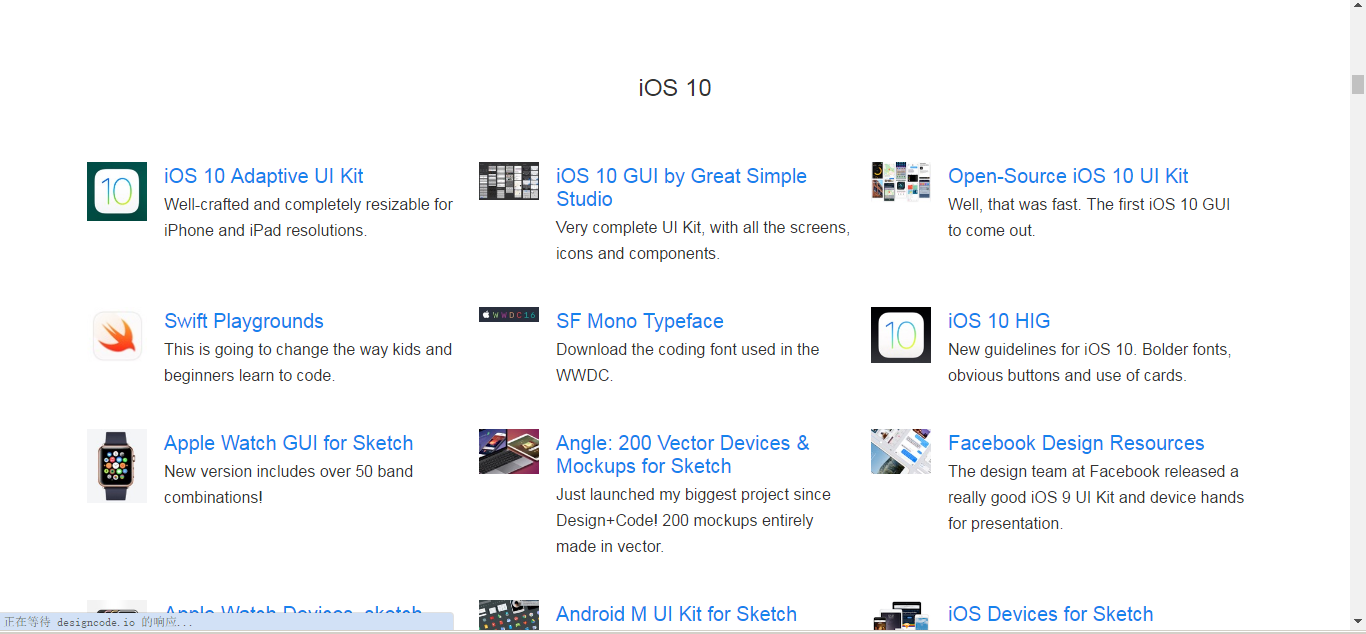Visit the SF Mono Typeface link
The image size is (1366, 634).
click(x=640, y=321)
